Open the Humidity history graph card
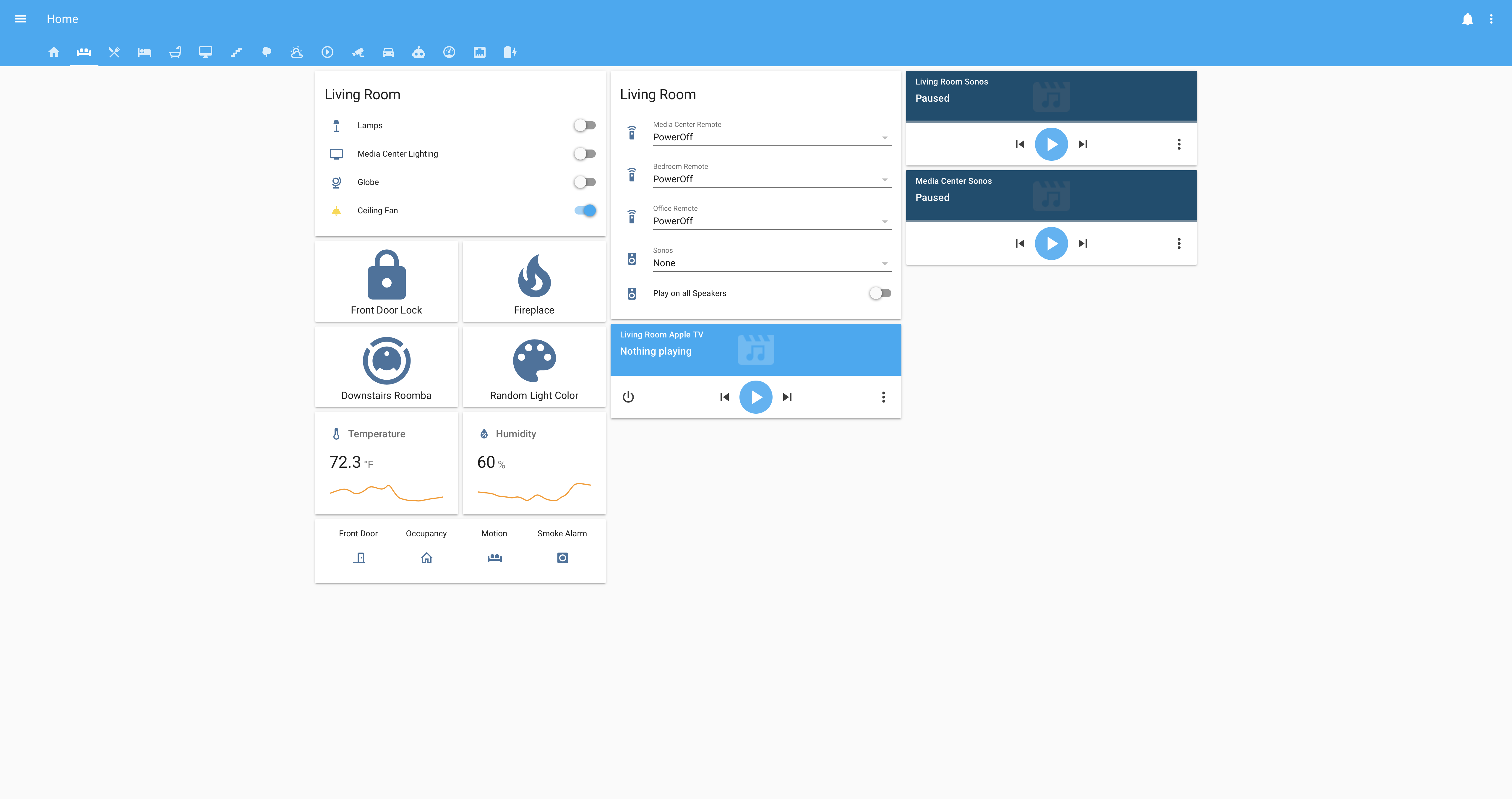The height and width of the screenshot is (799, 1512). [533, 463]
